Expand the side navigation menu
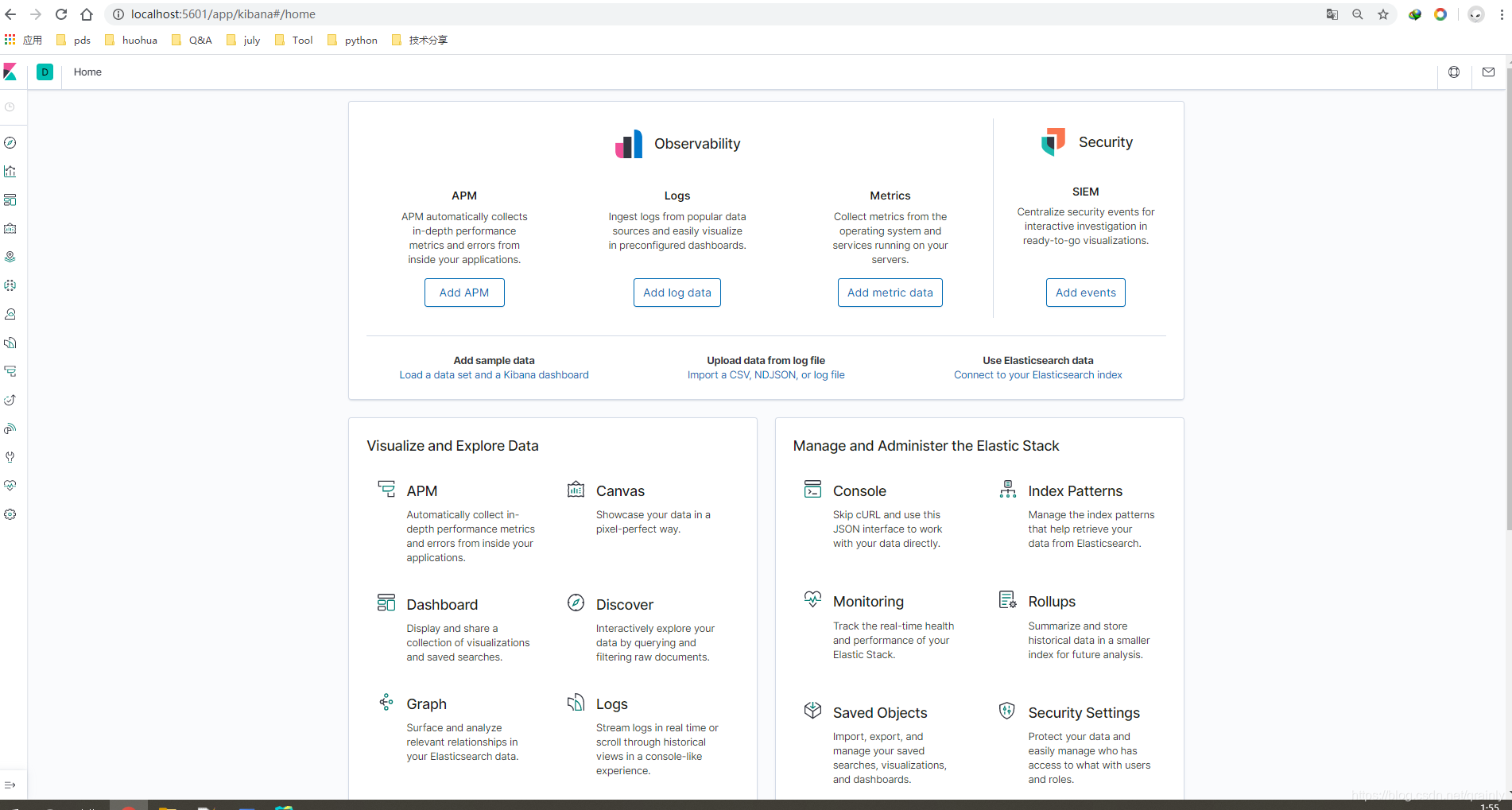The image size is (1512, 810). click(10, 785)
